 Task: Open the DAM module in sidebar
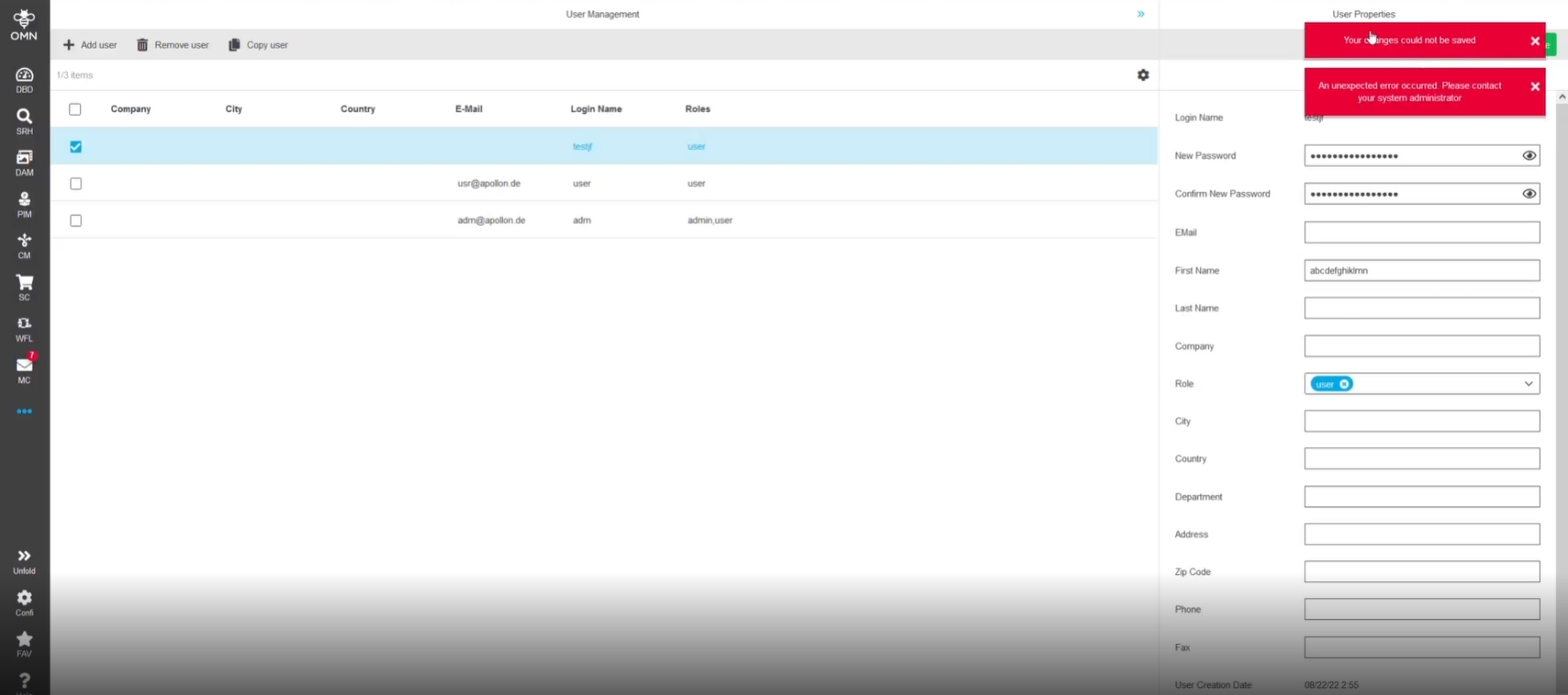[x=24, y=162]
